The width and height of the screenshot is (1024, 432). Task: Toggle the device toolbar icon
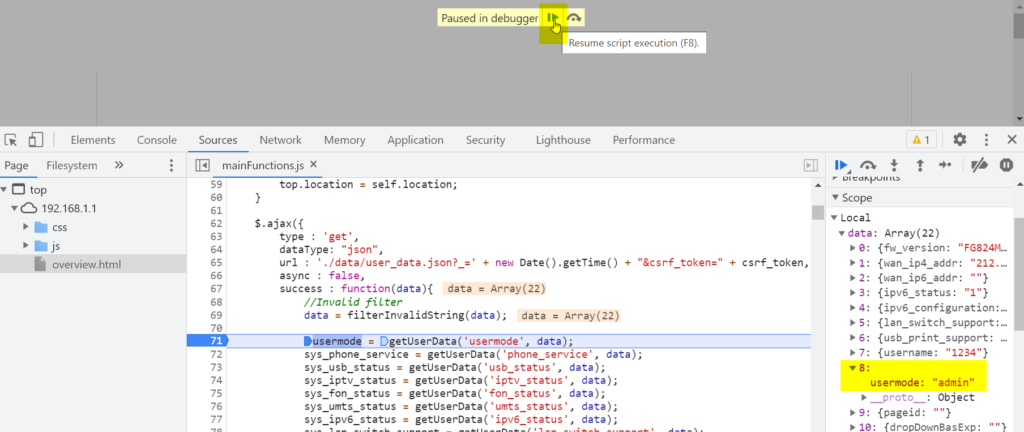[x=36, y=140]
